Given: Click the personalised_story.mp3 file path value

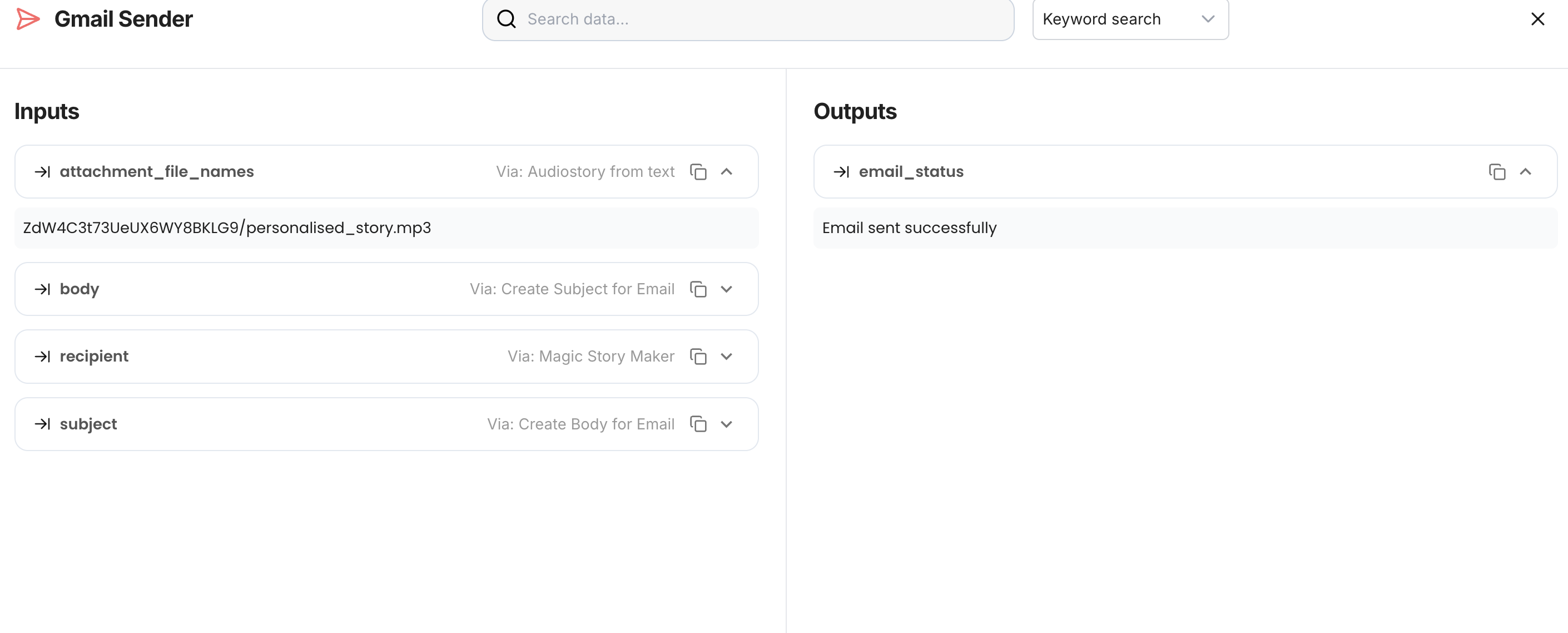Looking at the screenshot, I should [x=227, y=228].
